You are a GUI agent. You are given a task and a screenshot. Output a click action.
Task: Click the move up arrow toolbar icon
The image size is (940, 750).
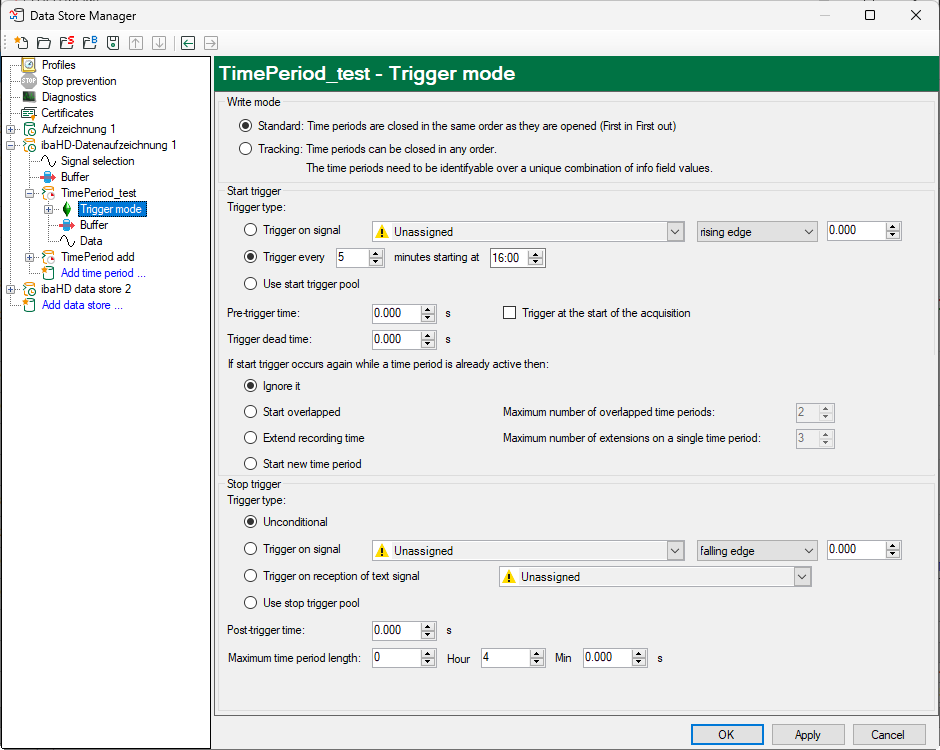pos(136,43)
